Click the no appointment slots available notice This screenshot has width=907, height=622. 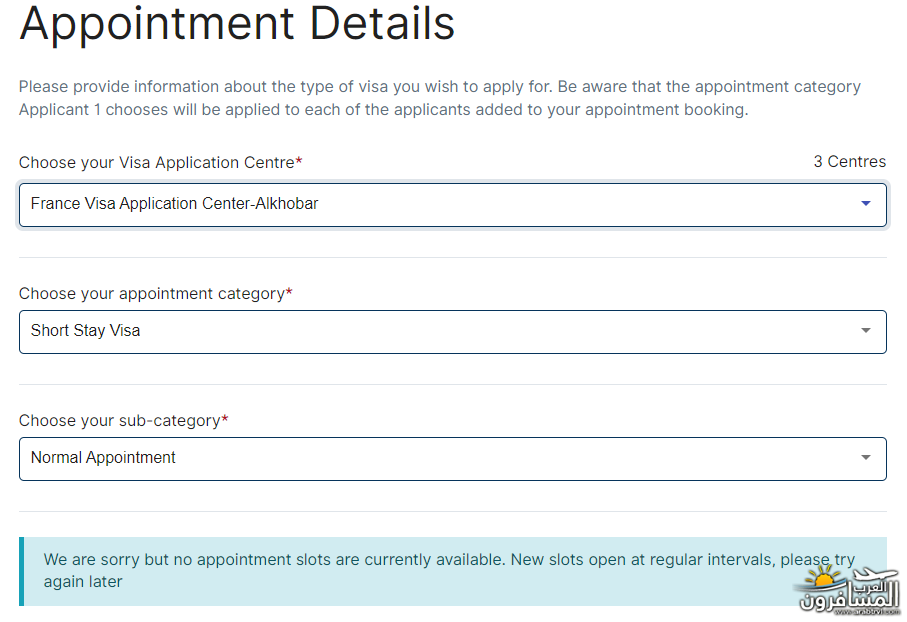coord(452,571)
